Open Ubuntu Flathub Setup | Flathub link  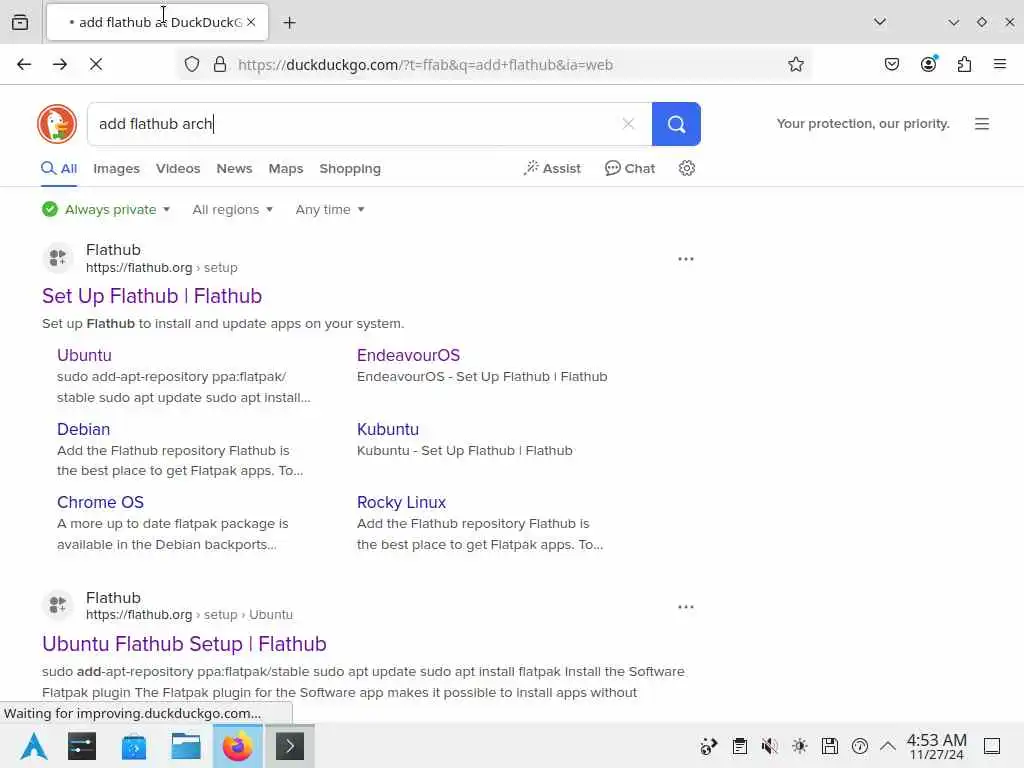(184, 644)
